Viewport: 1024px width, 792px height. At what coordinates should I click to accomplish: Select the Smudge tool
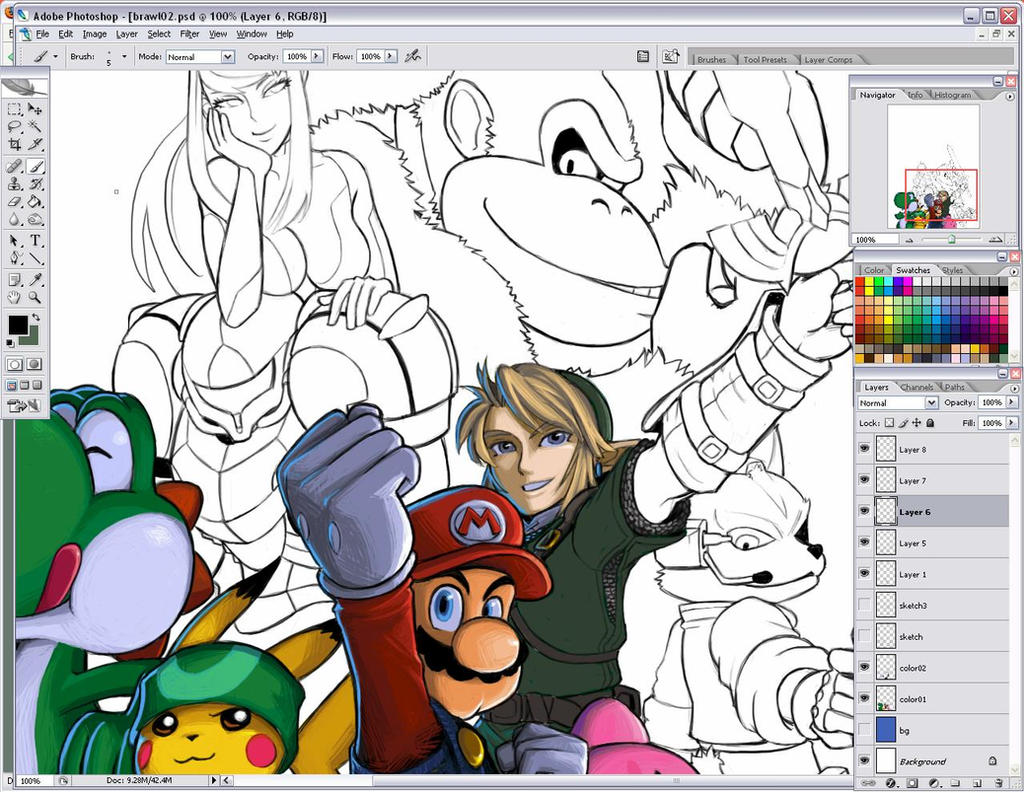pyautogui.click(x=35, y=219)
